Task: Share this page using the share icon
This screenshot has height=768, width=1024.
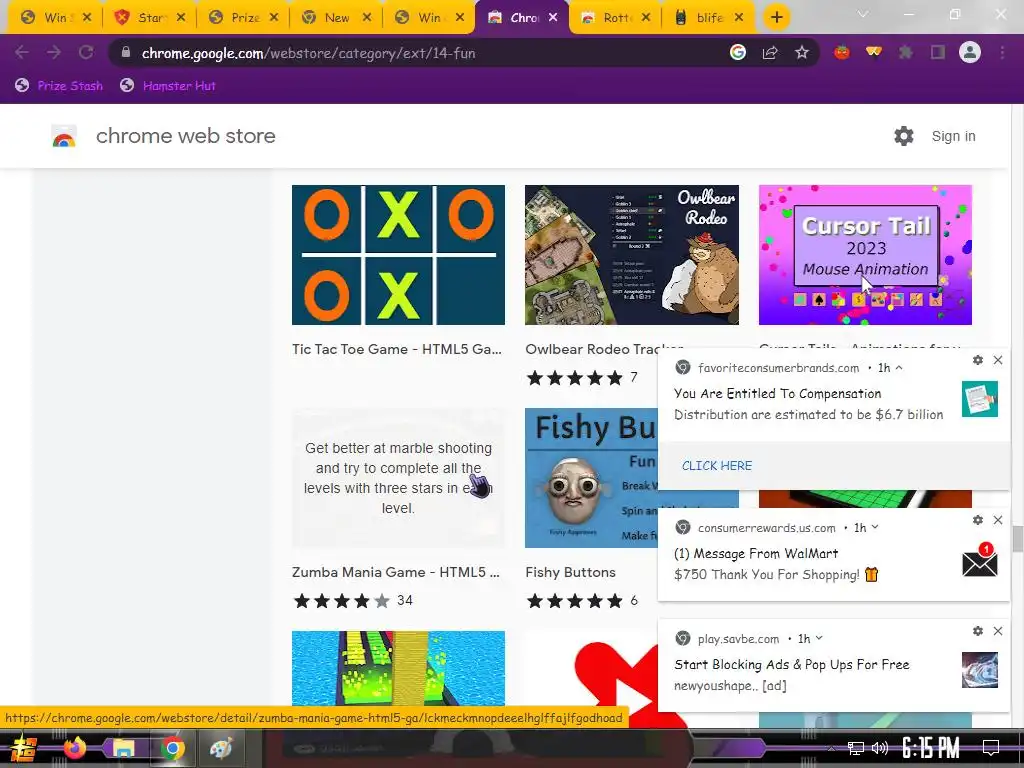Action: 770,53
